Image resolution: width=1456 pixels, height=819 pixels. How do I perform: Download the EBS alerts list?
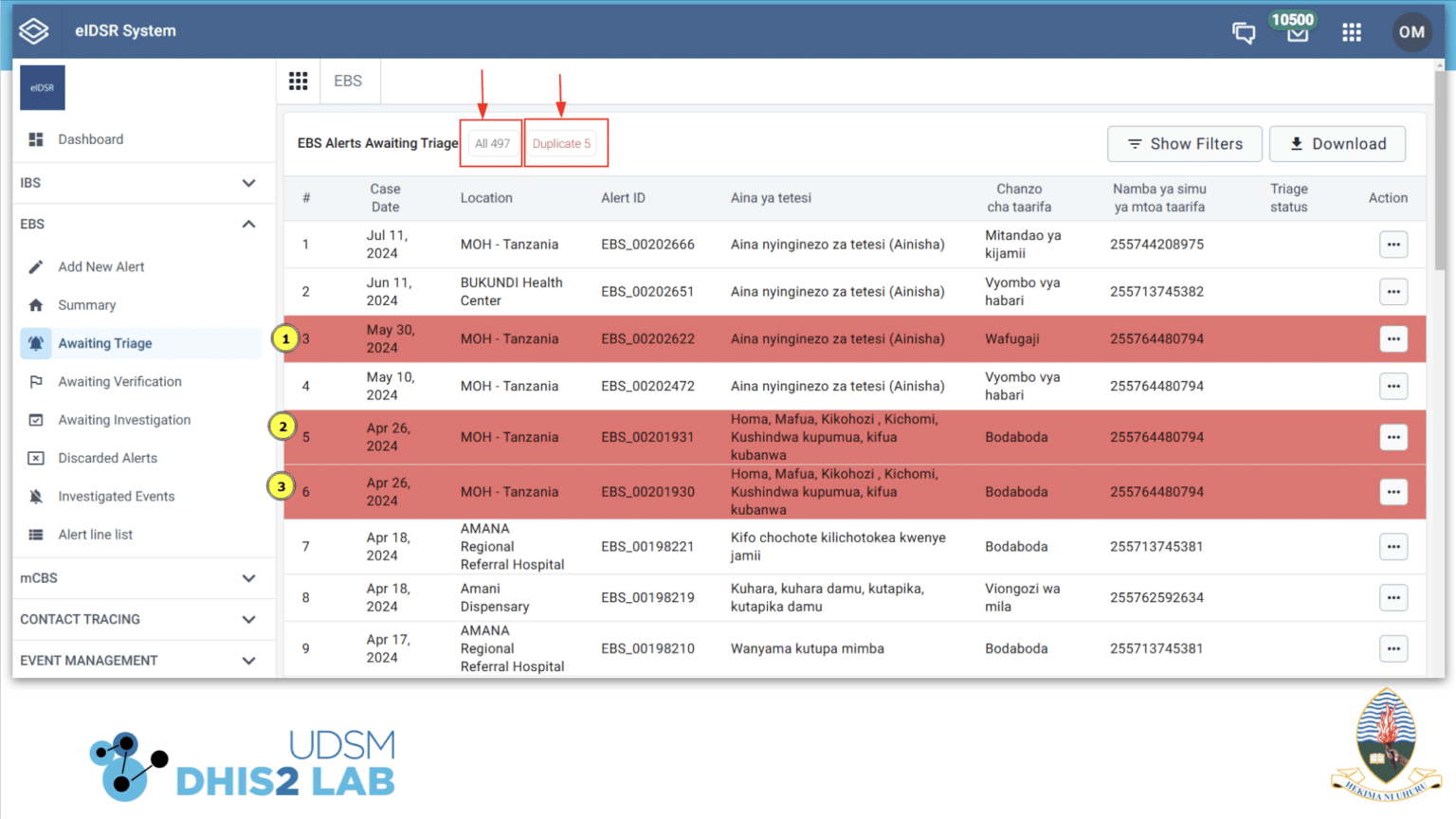[1338, 143]
